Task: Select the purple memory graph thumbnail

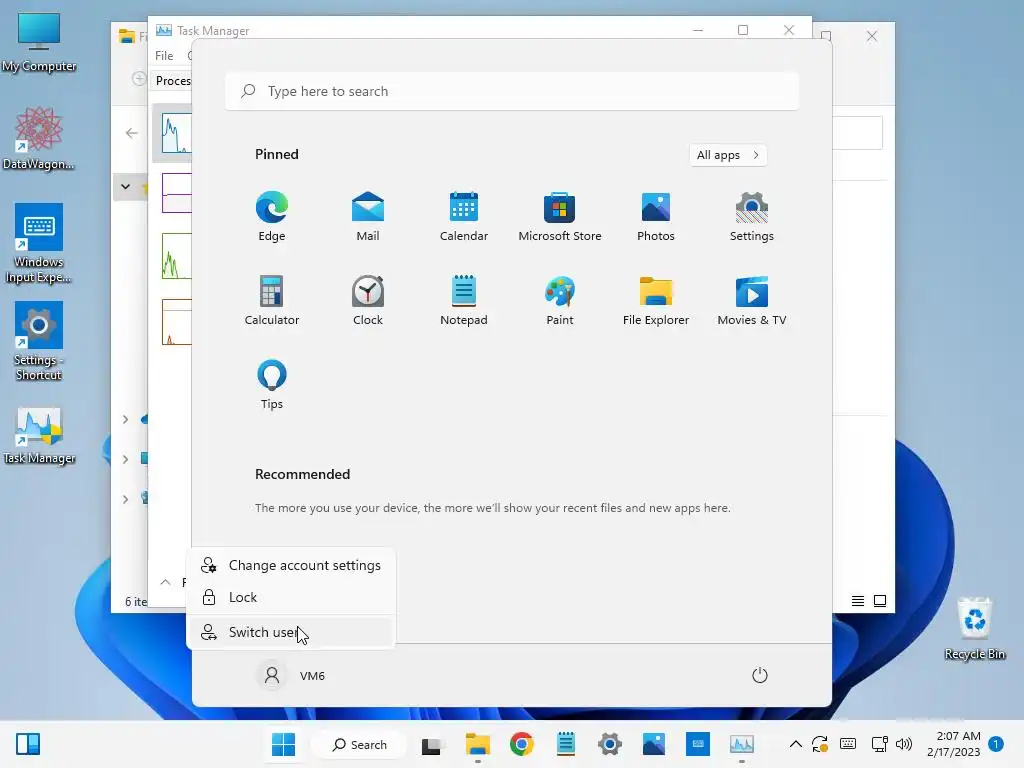Action: point(176,193)
